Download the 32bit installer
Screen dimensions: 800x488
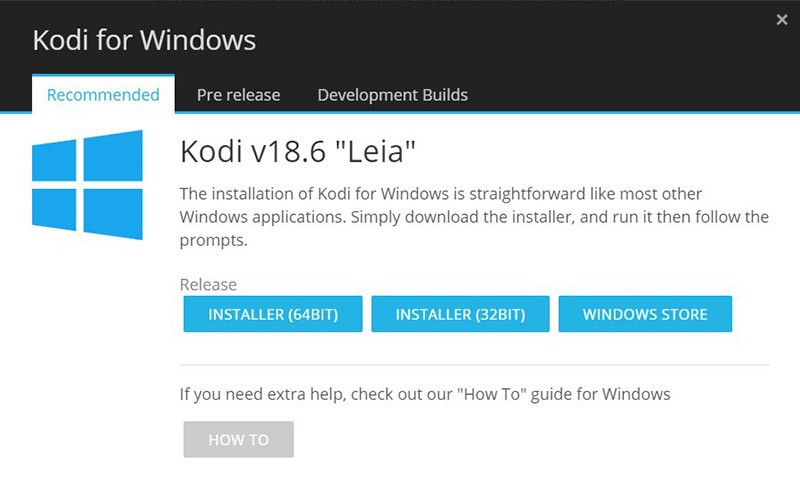(x=460, y=314)
